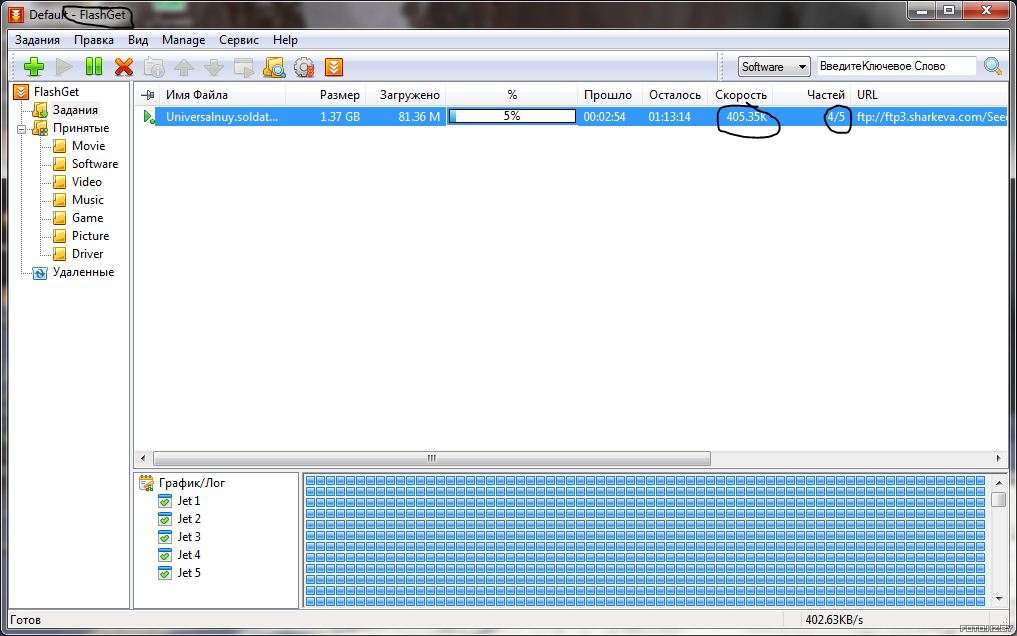Click the Jet 5 icon
The height and width of the screenshot is (636, 1017).
[165, 573]
